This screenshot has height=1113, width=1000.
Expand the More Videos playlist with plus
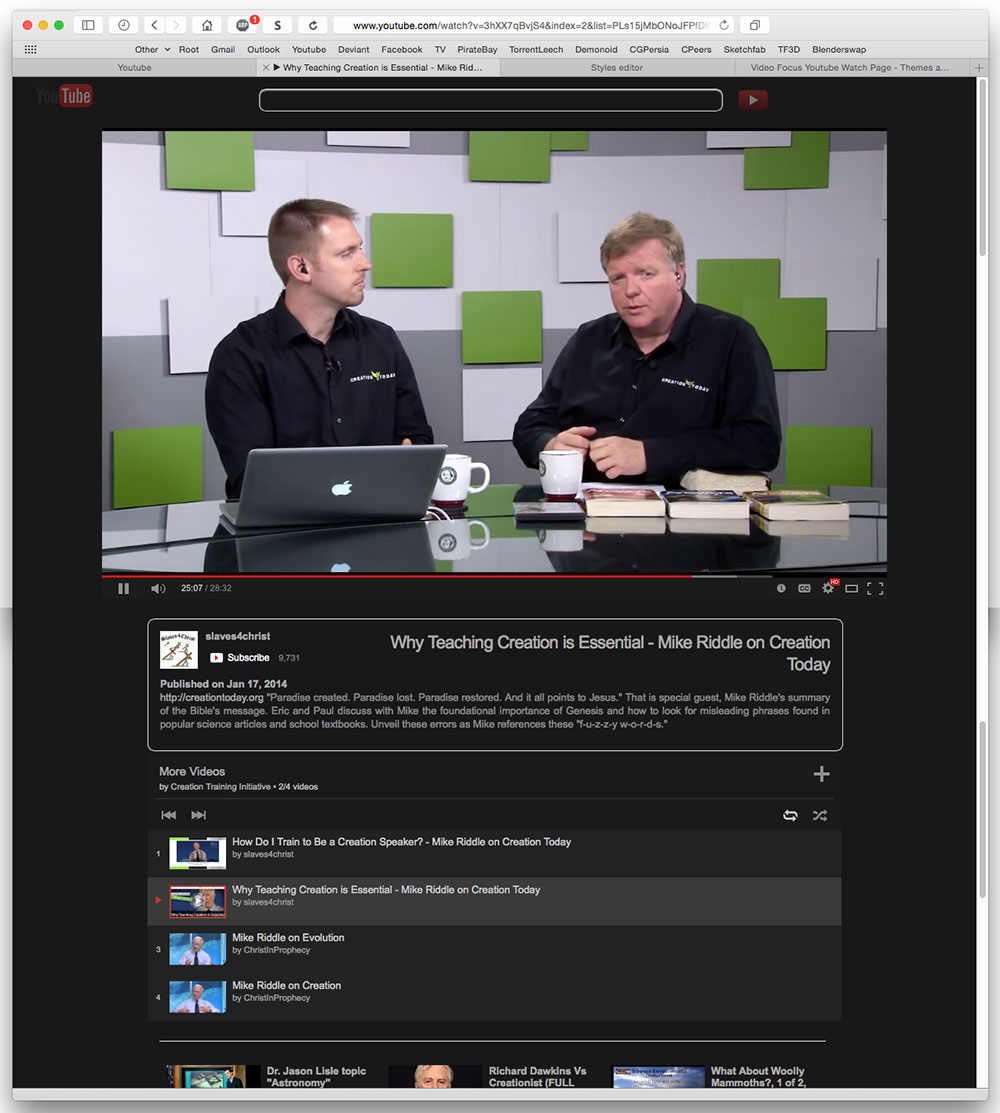click(821, 773)
